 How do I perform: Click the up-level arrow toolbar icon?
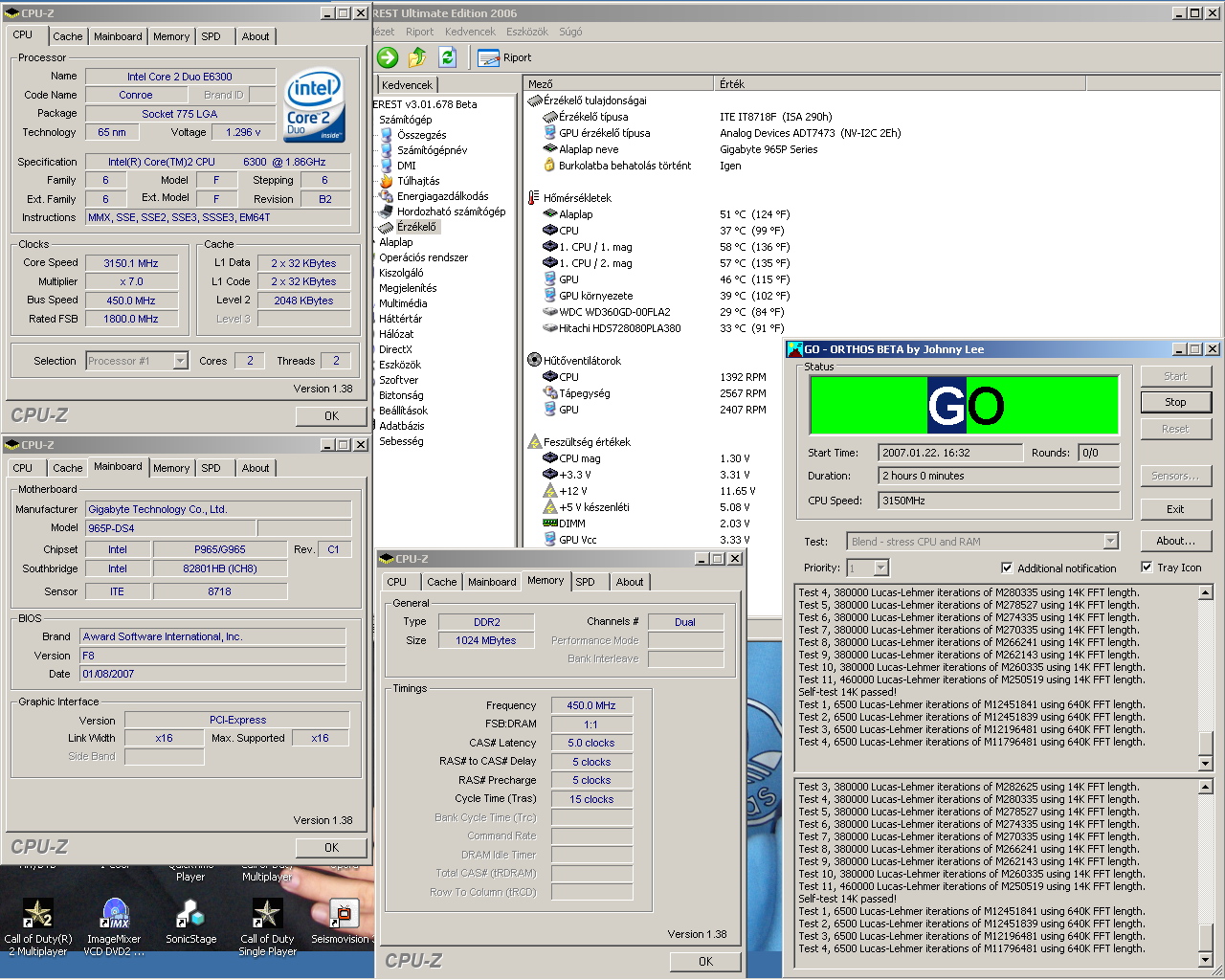click(x=417, y=57)
